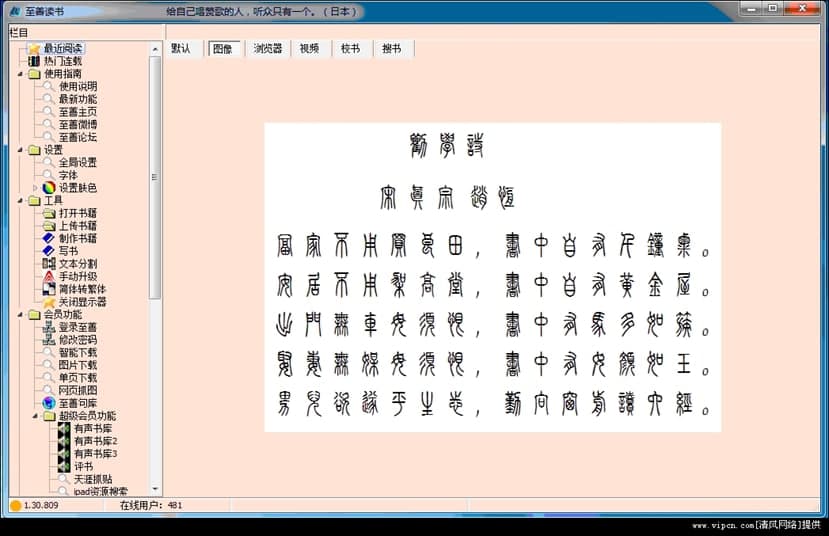Click the 栏目 panel header
The image size is (829, 536).
(19, 32)
